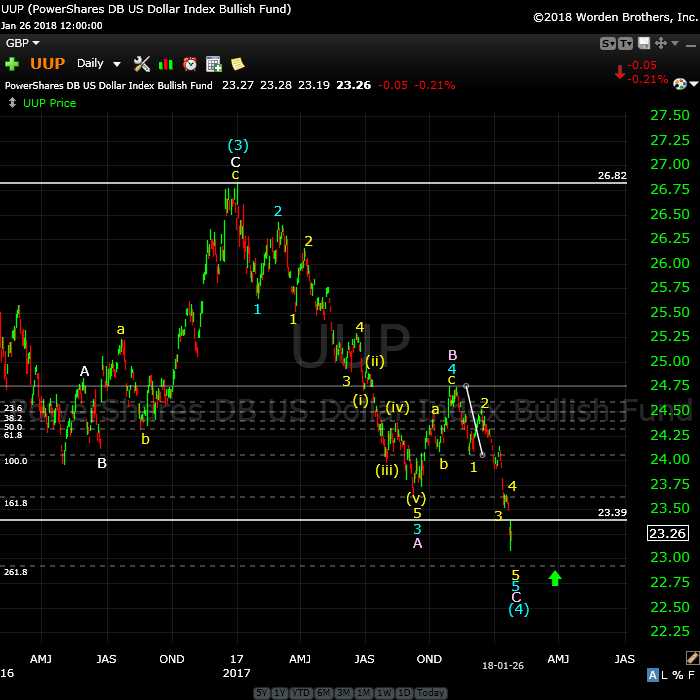Open chart properties with the wrench icon
Screen dimensions: 700x700
click(x=142, y=64)
